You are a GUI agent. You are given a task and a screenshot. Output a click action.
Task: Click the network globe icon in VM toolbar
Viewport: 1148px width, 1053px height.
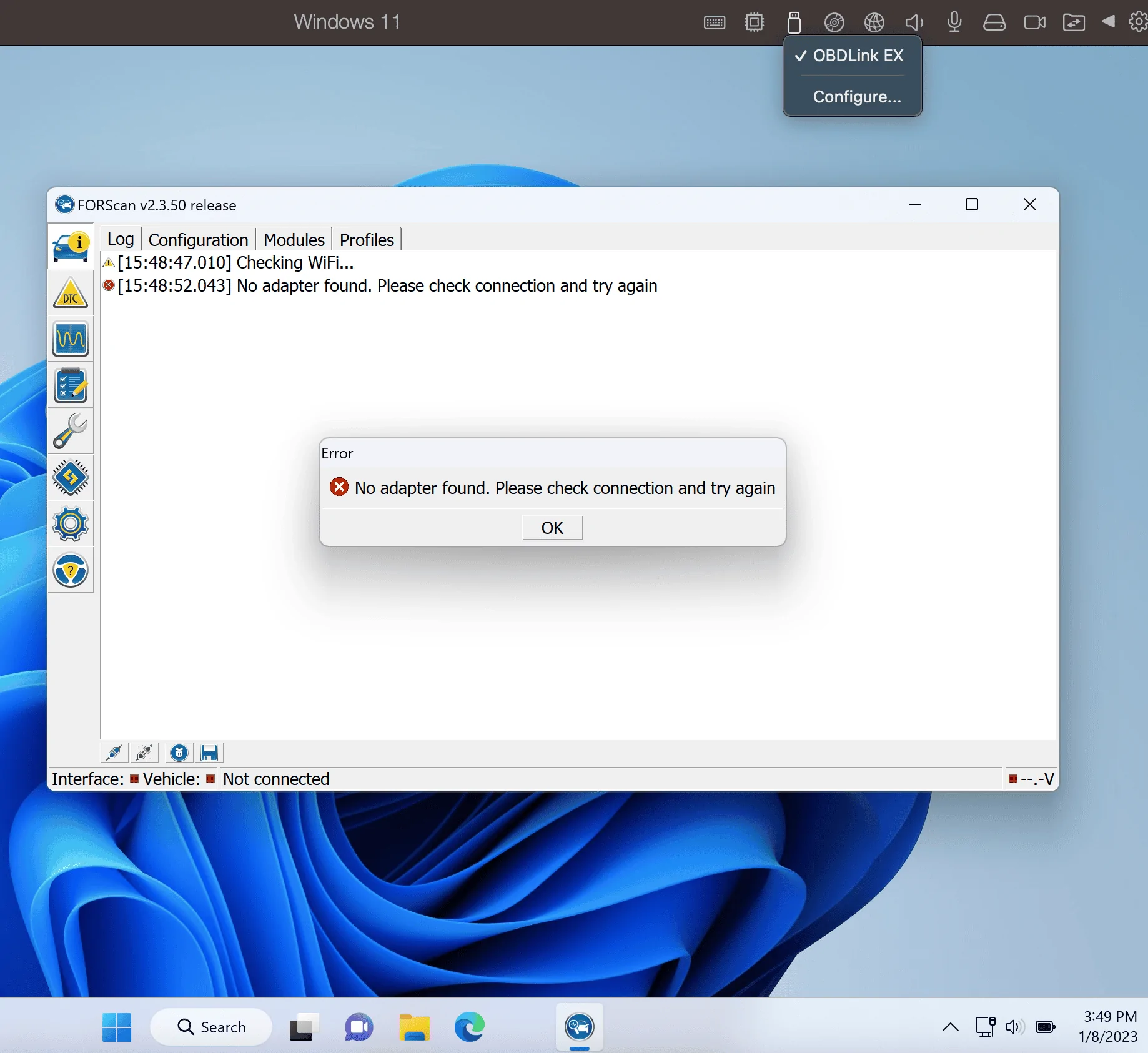[x=874, y=23]
